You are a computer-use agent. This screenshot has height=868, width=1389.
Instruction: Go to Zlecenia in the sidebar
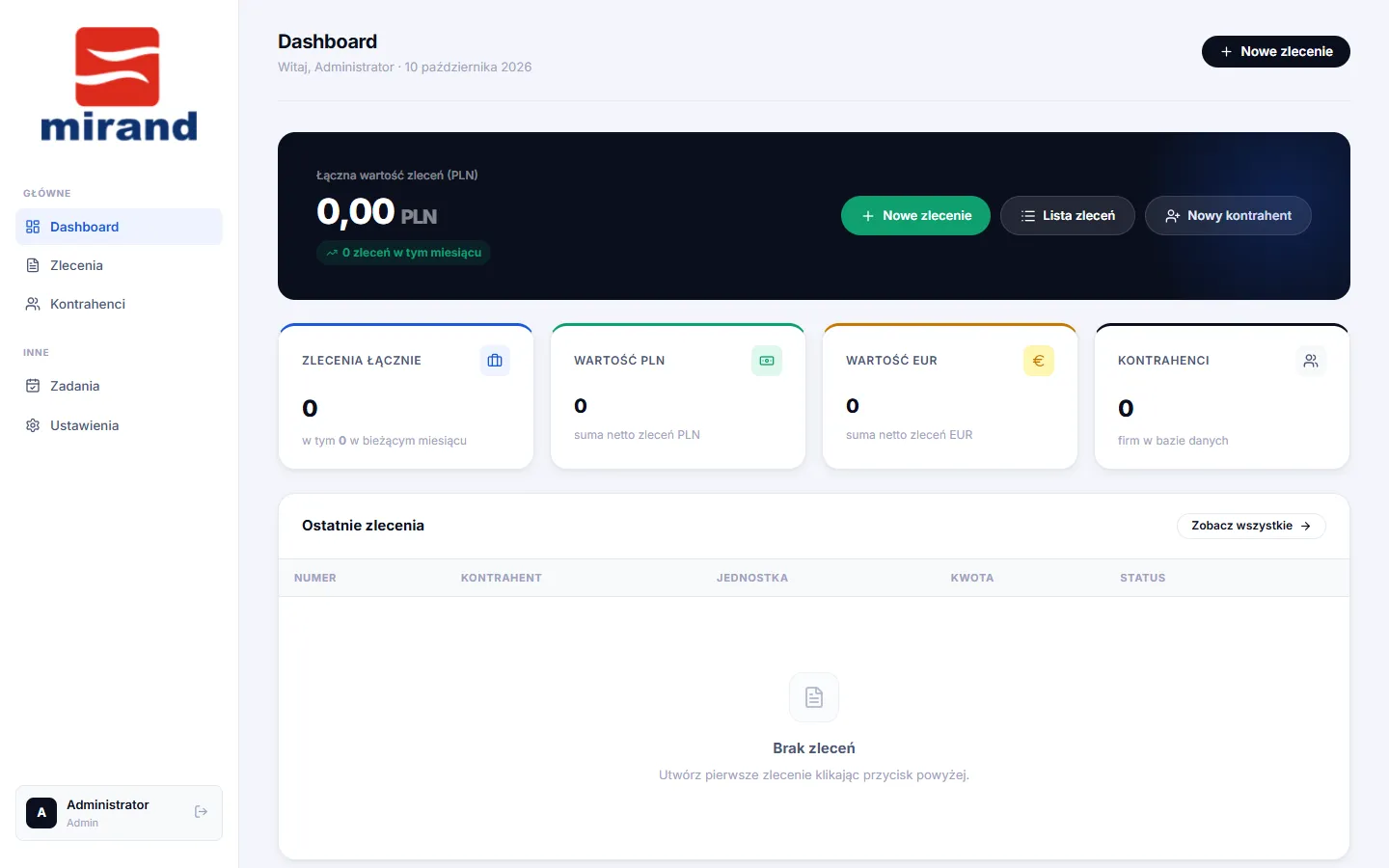pyautogui.click(x=119, y=265)
